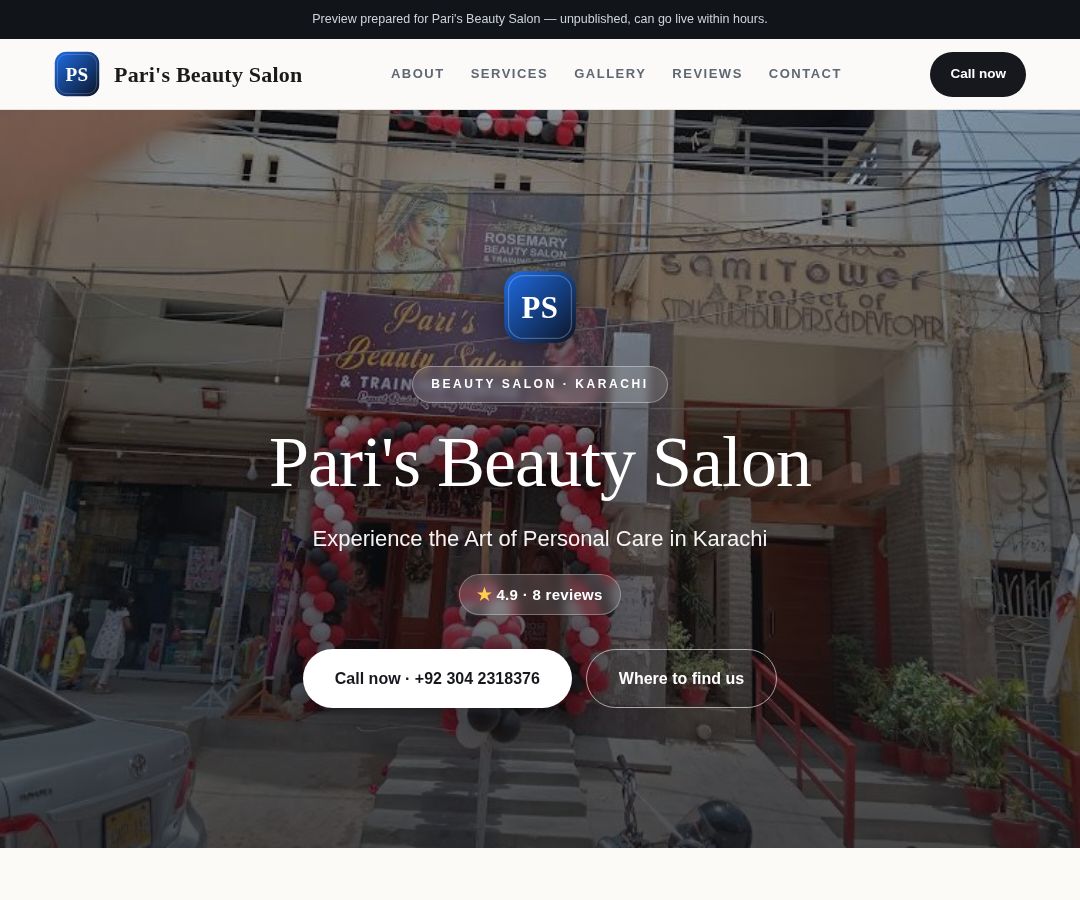Click the Call now header button
Viewport: 1080px width, 900px height.
pyautogui.click(x=977, y=74)
